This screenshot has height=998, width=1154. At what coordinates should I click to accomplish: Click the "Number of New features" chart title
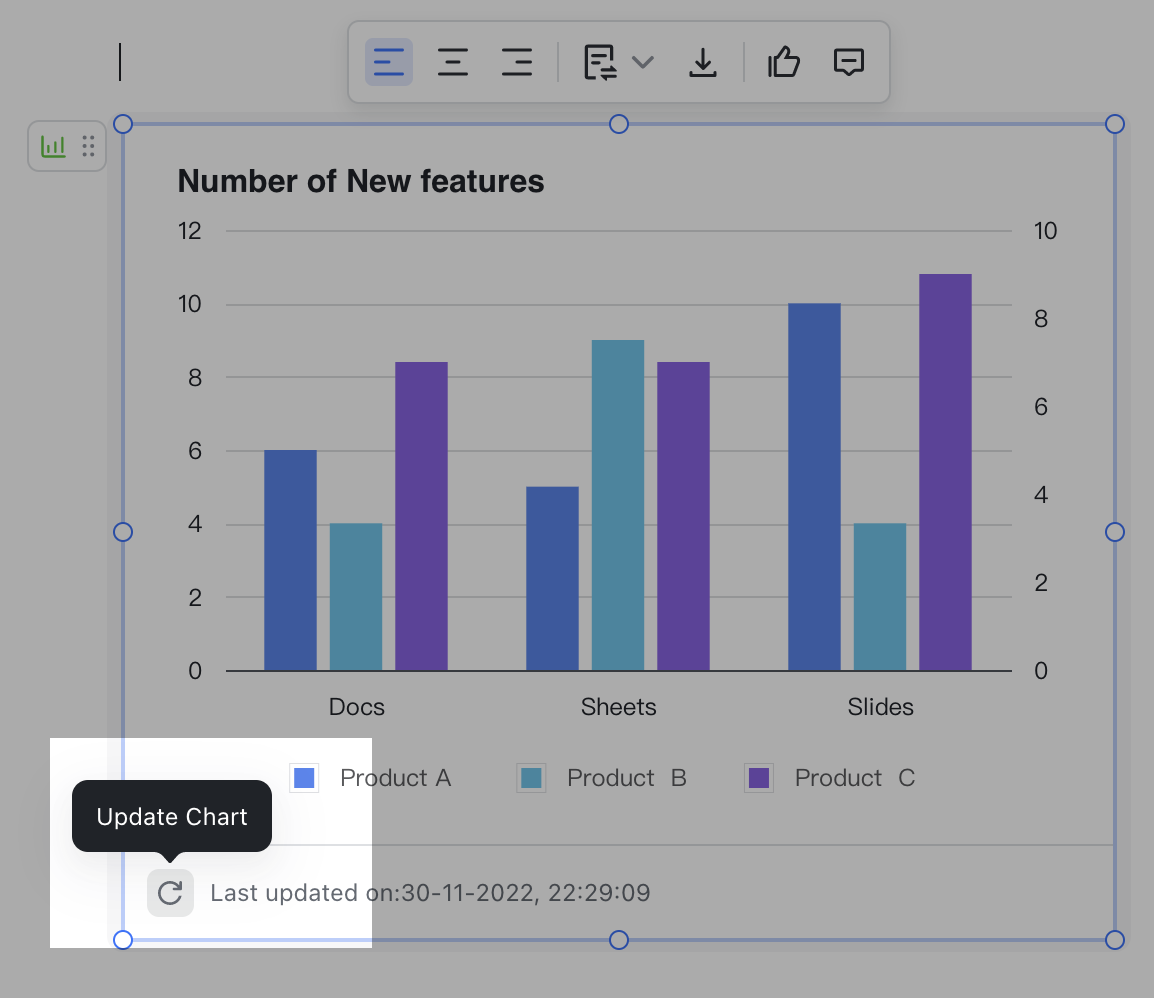pos(361,181)
